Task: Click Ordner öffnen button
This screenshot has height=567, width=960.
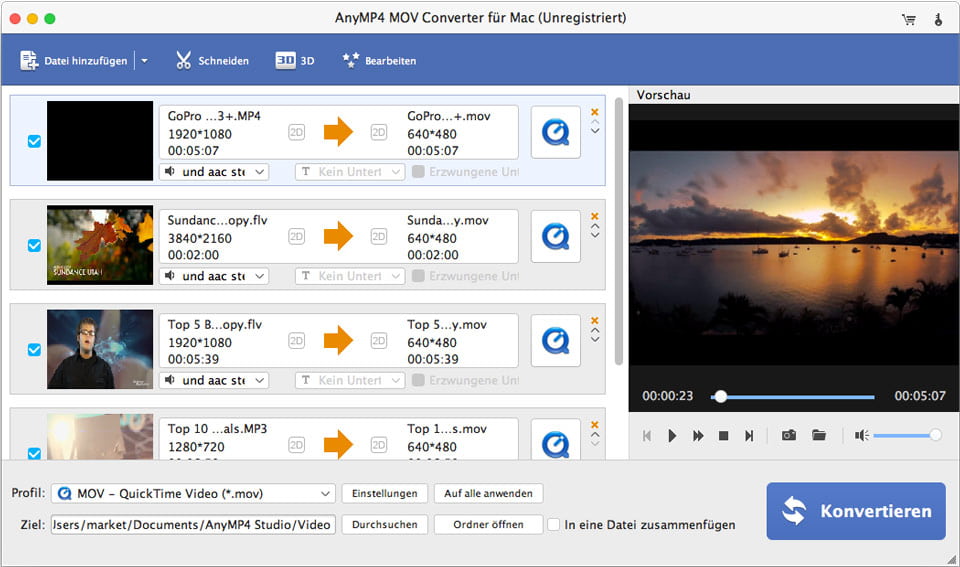Action: 488,525
